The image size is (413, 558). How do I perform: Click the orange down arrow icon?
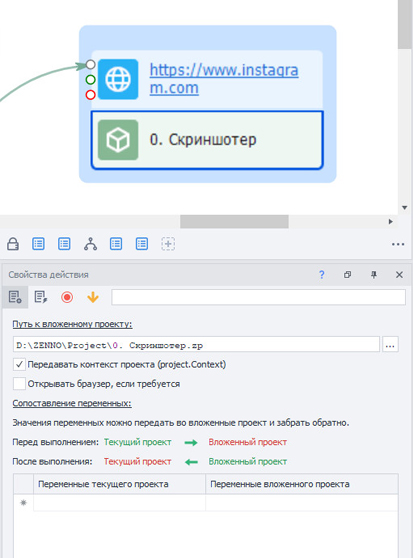click(93, 297)
